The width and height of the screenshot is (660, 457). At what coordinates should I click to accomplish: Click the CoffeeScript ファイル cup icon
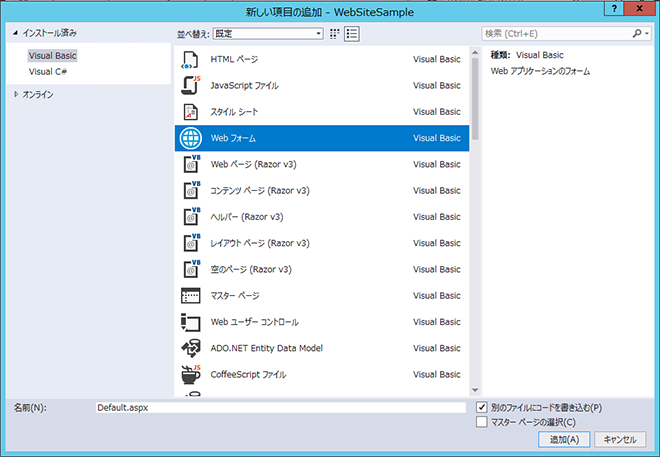191,375
